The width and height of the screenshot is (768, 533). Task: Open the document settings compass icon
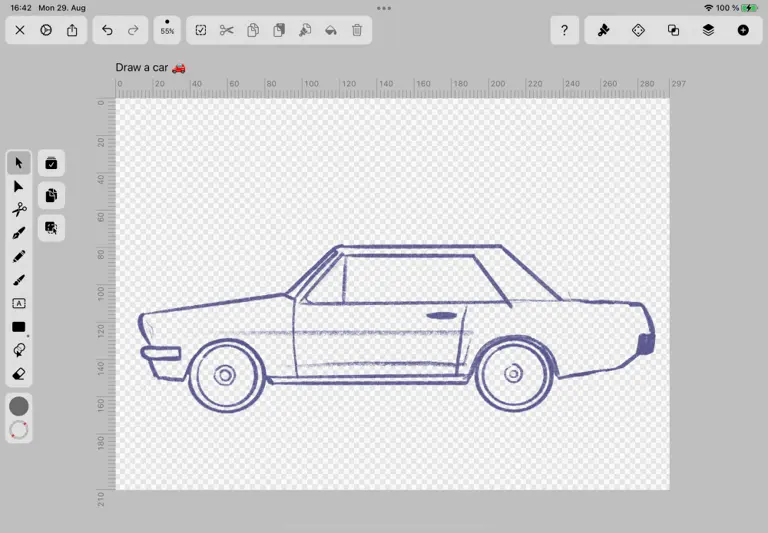pyautogui.click(x=46, y=30)
